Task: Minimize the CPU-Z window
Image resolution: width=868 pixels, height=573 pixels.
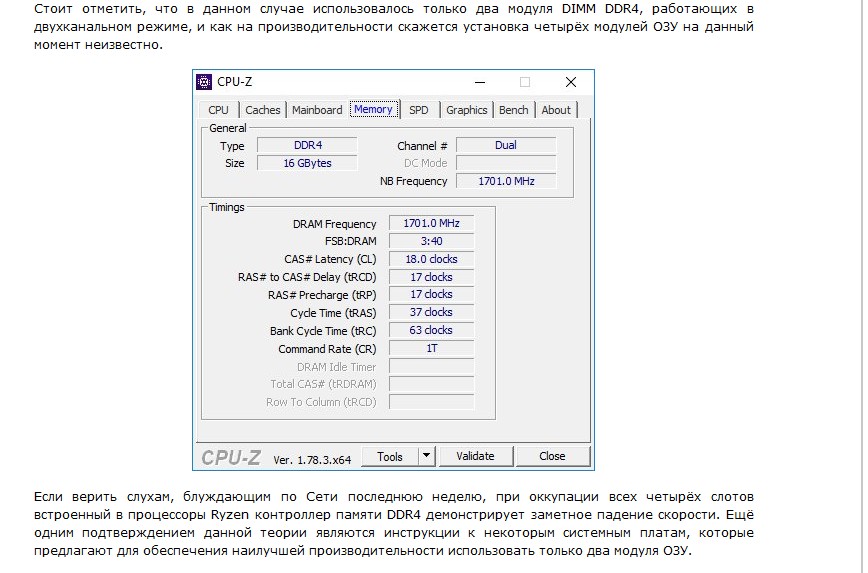Action: pos(480,82)
